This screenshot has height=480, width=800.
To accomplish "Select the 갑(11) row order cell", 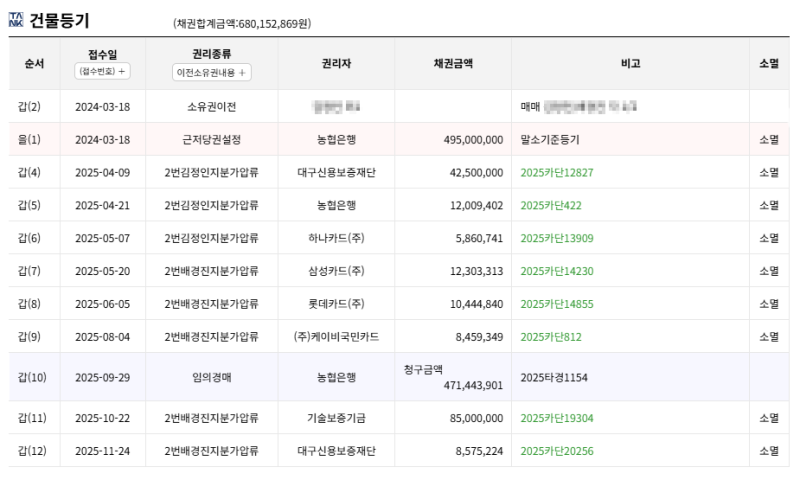I will pyautogui.click(x=32, y=418).
